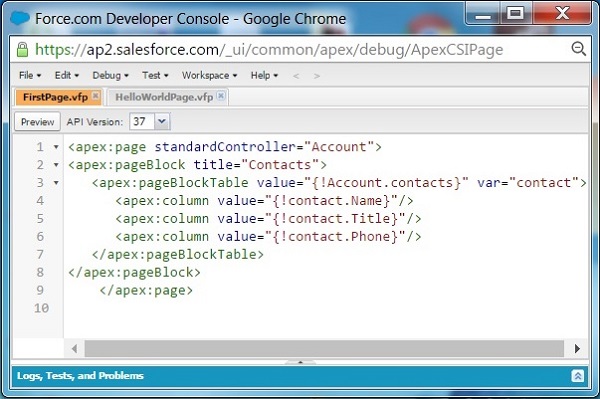Click the panel splitter collapse handle
600x399 pixels.
(300, 362)
